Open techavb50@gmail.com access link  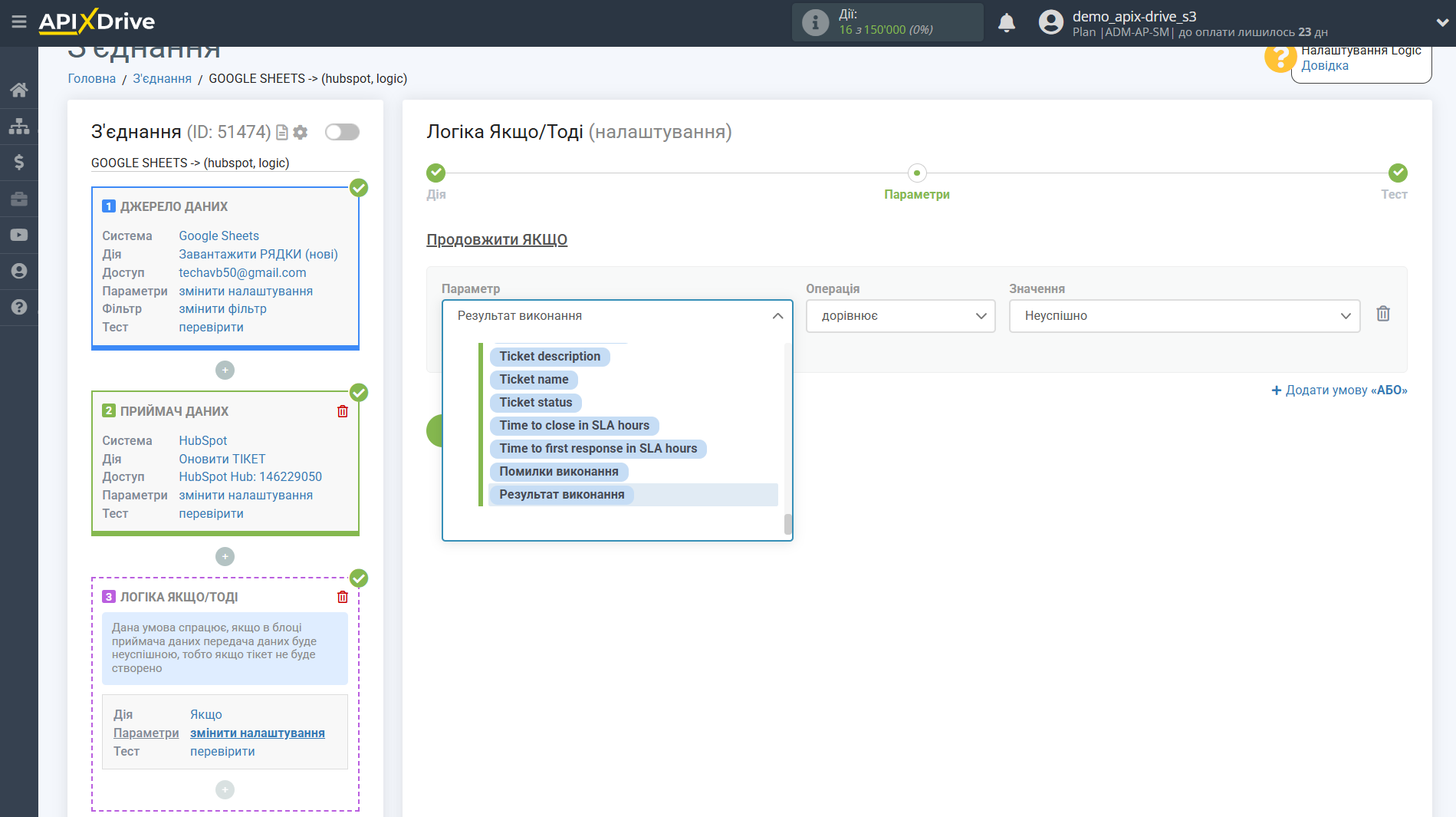click(x=242, y=273)
